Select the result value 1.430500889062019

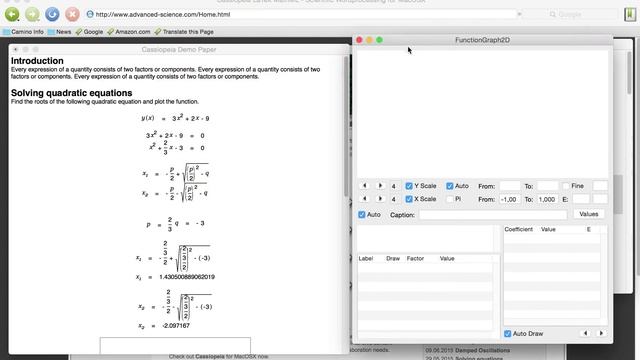tap(187, 277)
